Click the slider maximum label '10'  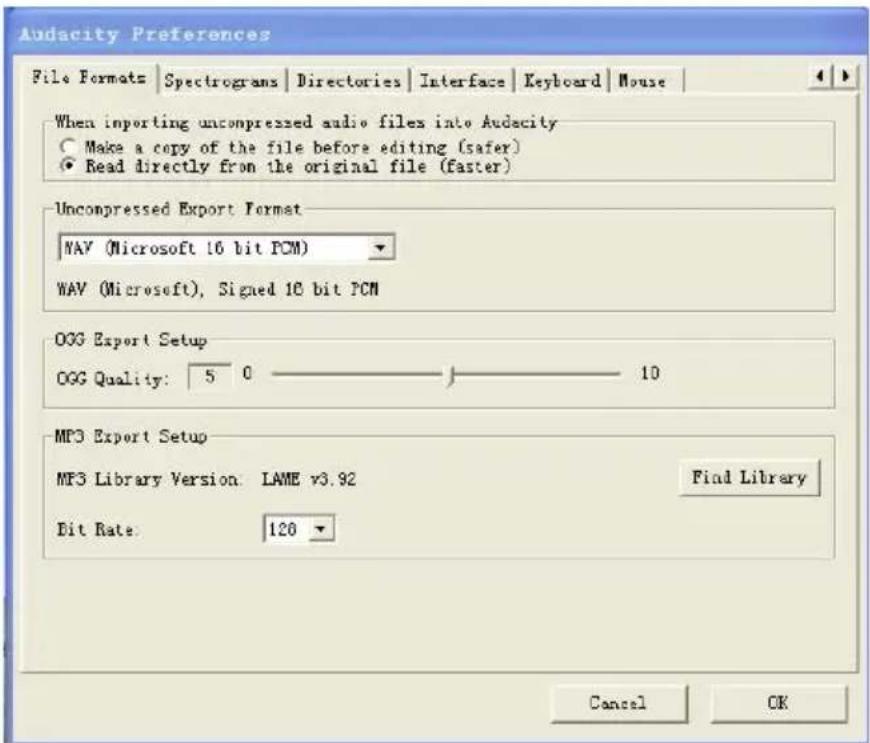(x=650, y=373)
